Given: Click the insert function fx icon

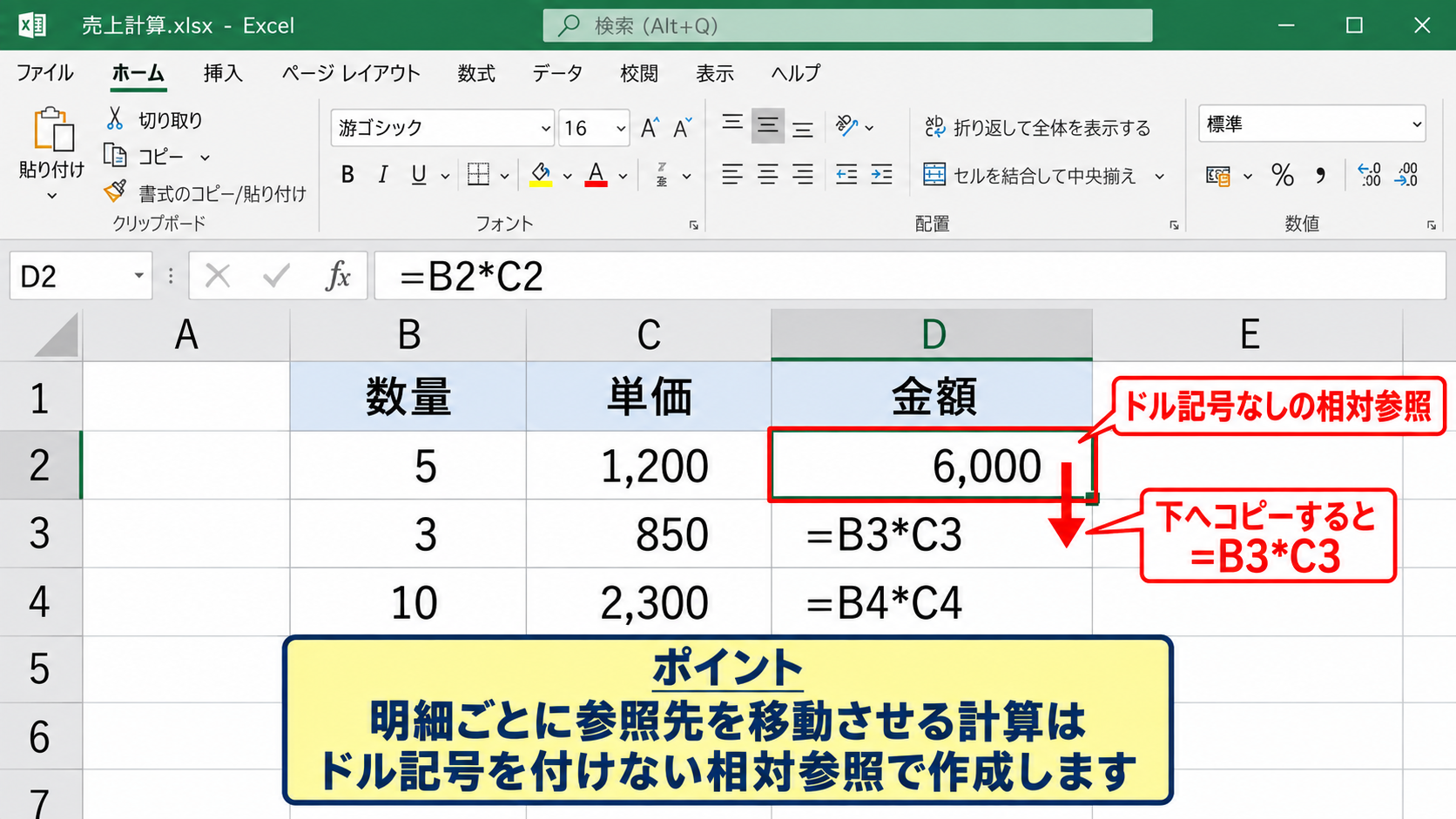Looking at the screenshot, I should pyautogui.click(x=338, y=276).
